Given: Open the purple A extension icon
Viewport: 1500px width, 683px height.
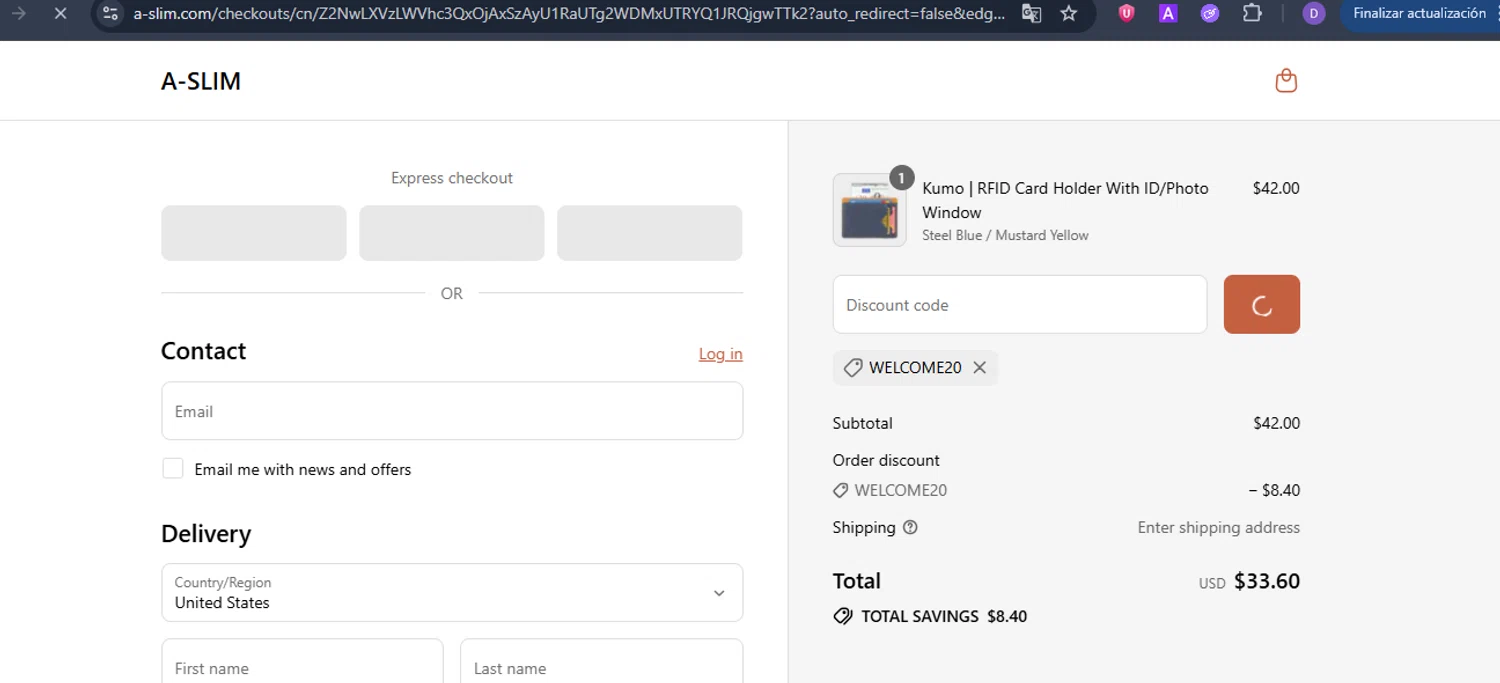Looking at the screenshot, I should (1168, 14).
